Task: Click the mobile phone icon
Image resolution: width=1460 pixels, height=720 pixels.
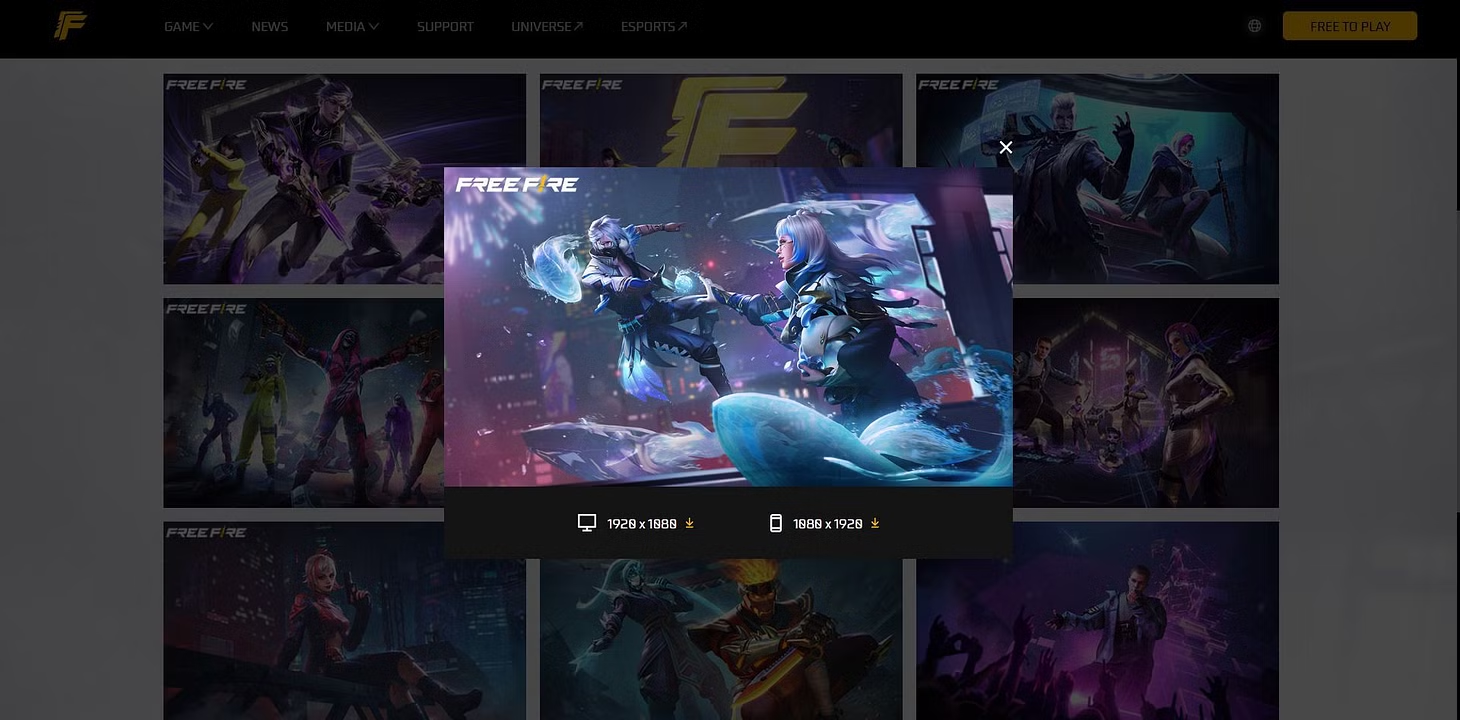Action: [x=775, y=523]
